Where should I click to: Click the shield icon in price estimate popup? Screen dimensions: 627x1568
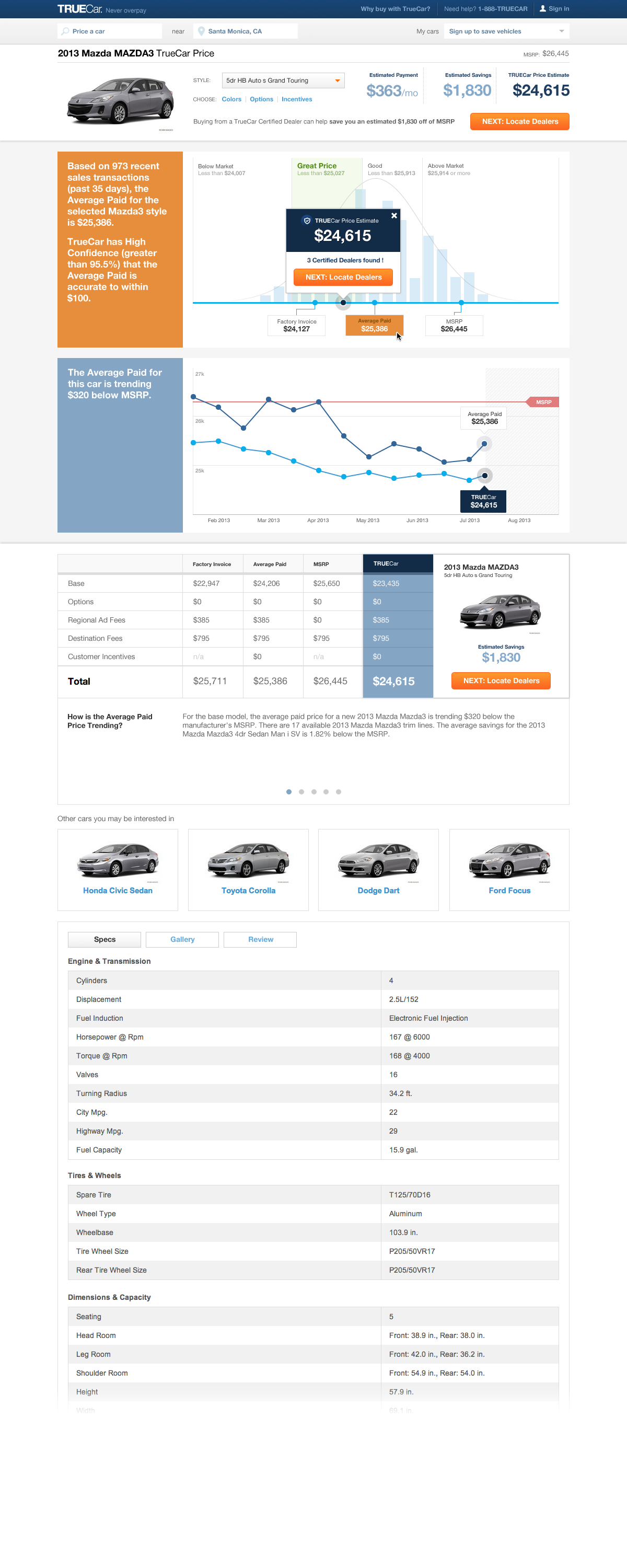coord(307,221)
